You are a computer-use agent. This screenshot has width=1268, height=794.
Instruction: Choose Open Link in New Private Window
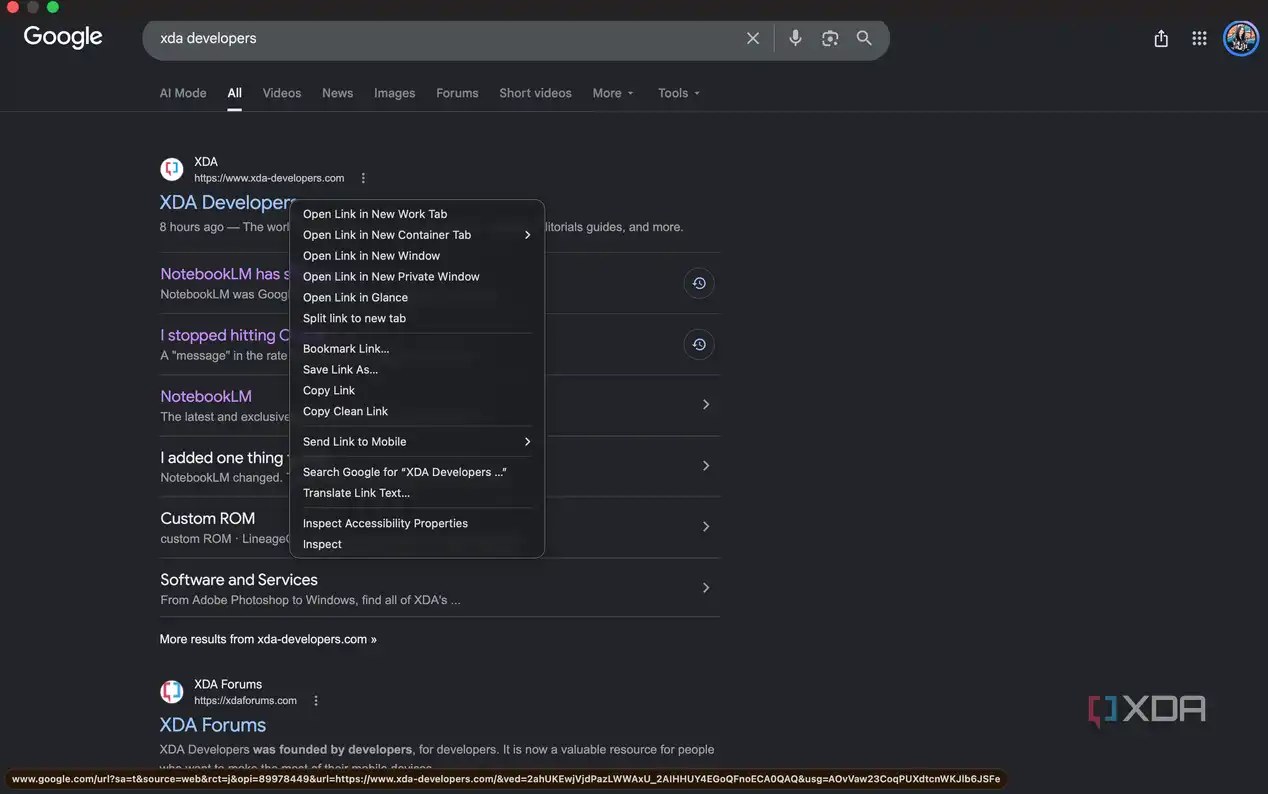[x=417, y=277]
